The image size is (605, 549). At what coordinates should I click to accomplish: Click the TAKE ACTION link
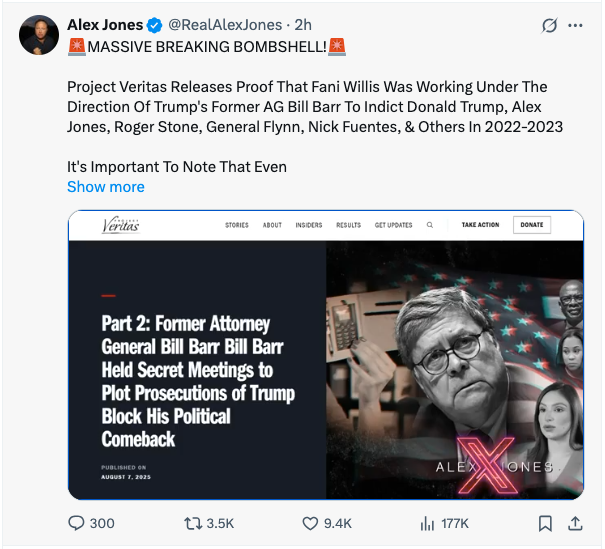[480, 225]
